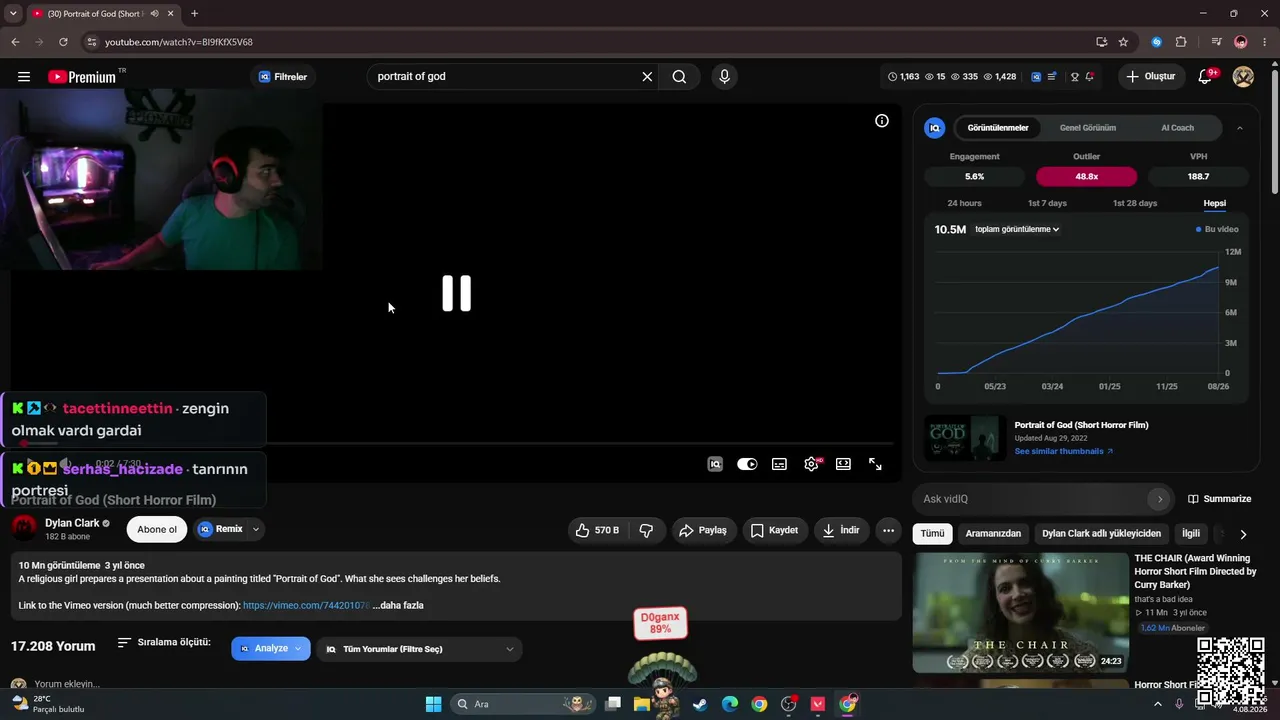The height and width of the screenshot is (720, 1280).
Task: Select the 1st 7 days range tab
Action: click(x=1047, y=203)
